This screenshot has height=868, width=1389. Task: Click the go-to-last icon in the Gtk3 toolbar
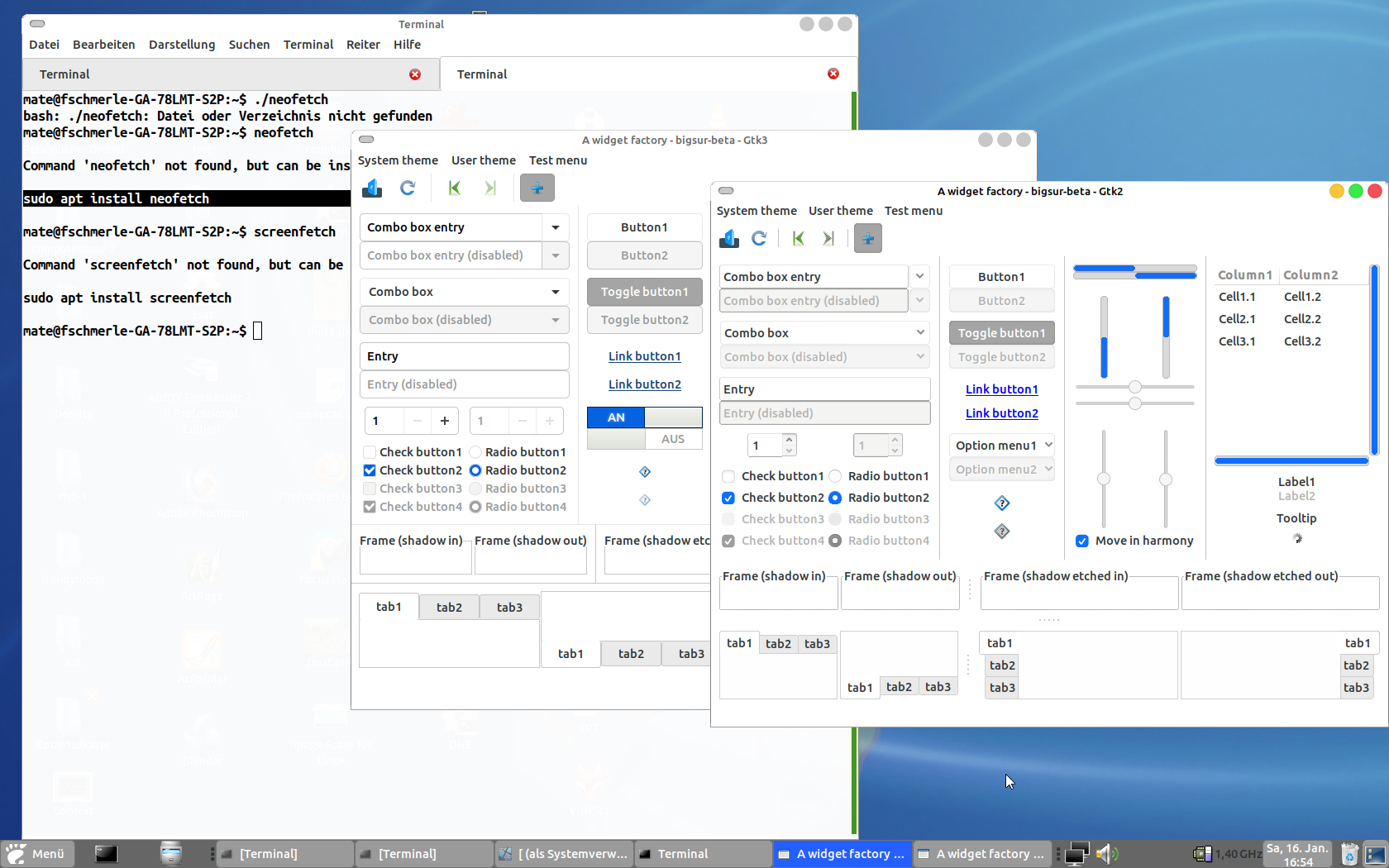point(490,188)
